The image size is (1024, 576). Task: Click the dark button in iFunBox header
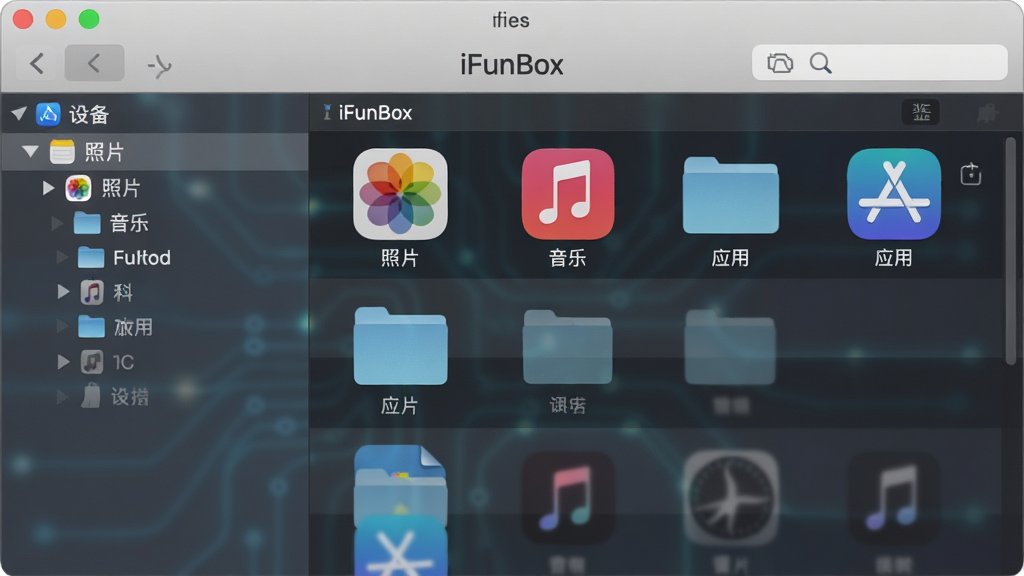click(921, 112)
